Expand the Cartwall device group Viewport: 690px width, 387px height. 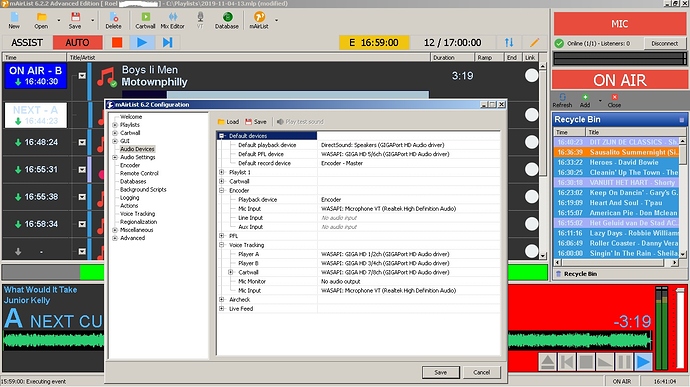pyautogui.click(x=222, y=181)
